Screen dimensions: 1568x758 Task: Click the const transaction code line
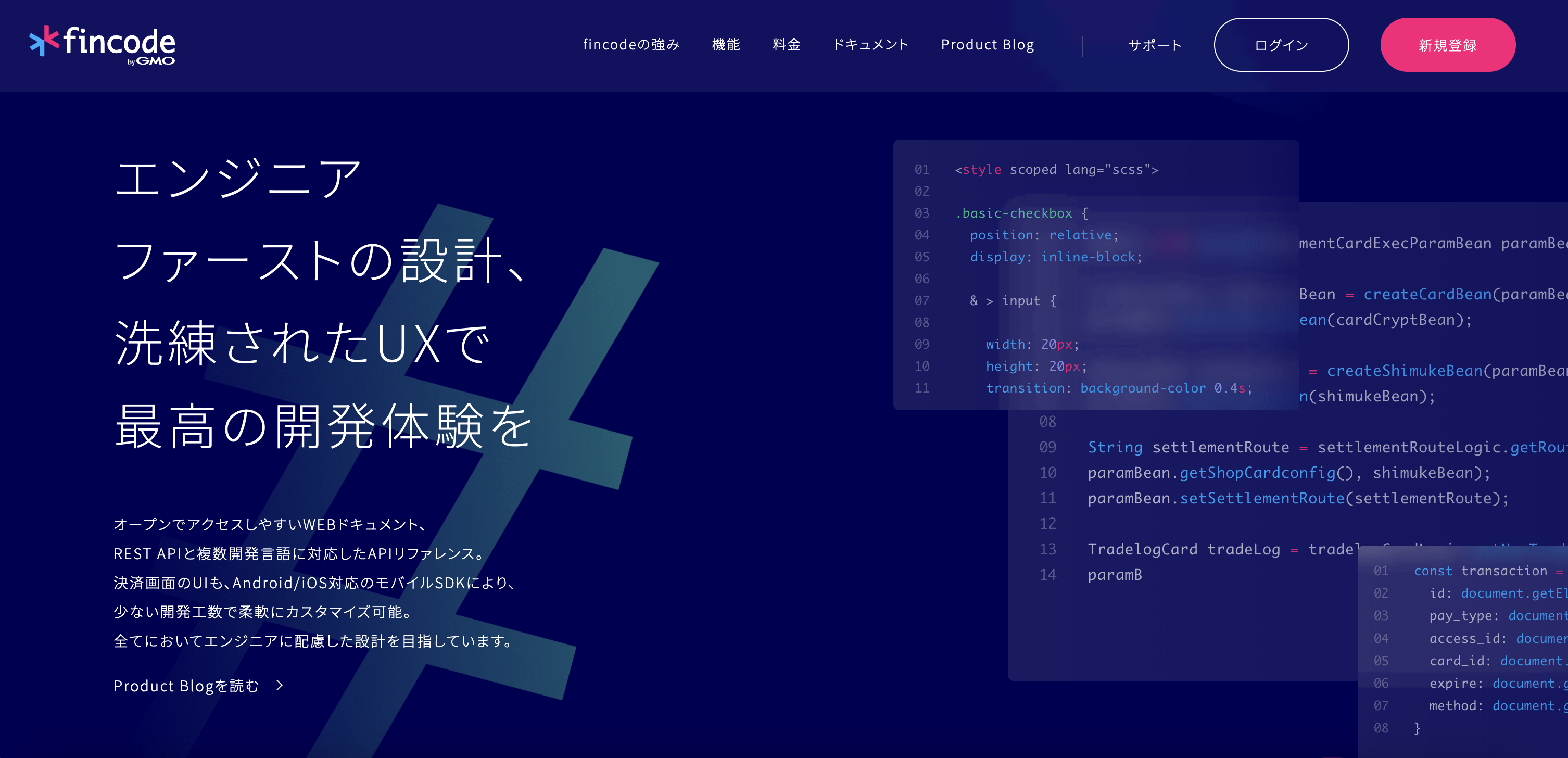click(1490, 571)
